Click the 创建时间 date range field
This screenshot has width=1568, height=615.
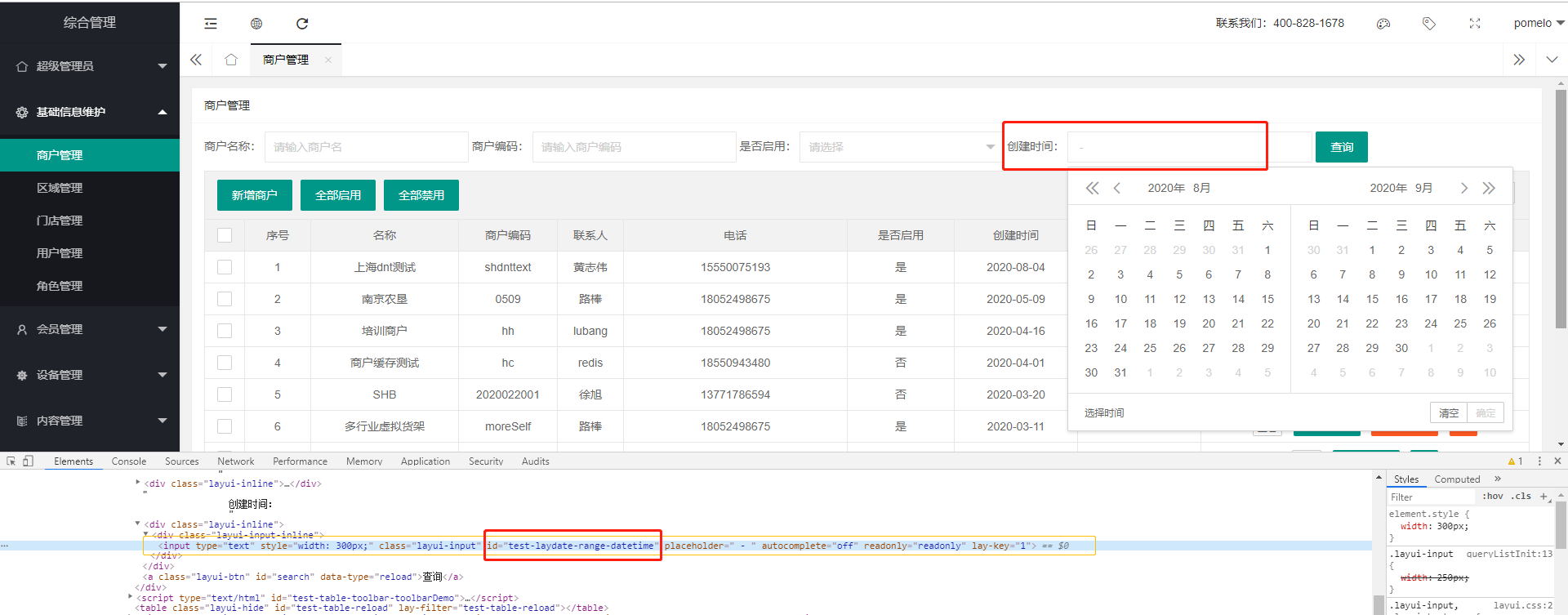(1190, 147)
